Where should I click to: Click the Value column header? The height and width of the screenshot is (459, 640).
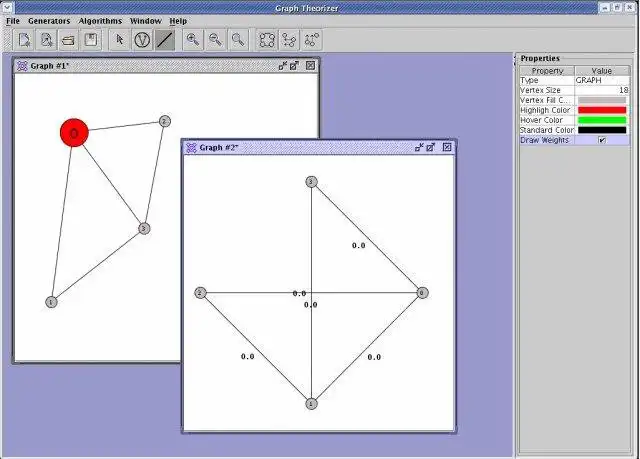coord(602,71)
